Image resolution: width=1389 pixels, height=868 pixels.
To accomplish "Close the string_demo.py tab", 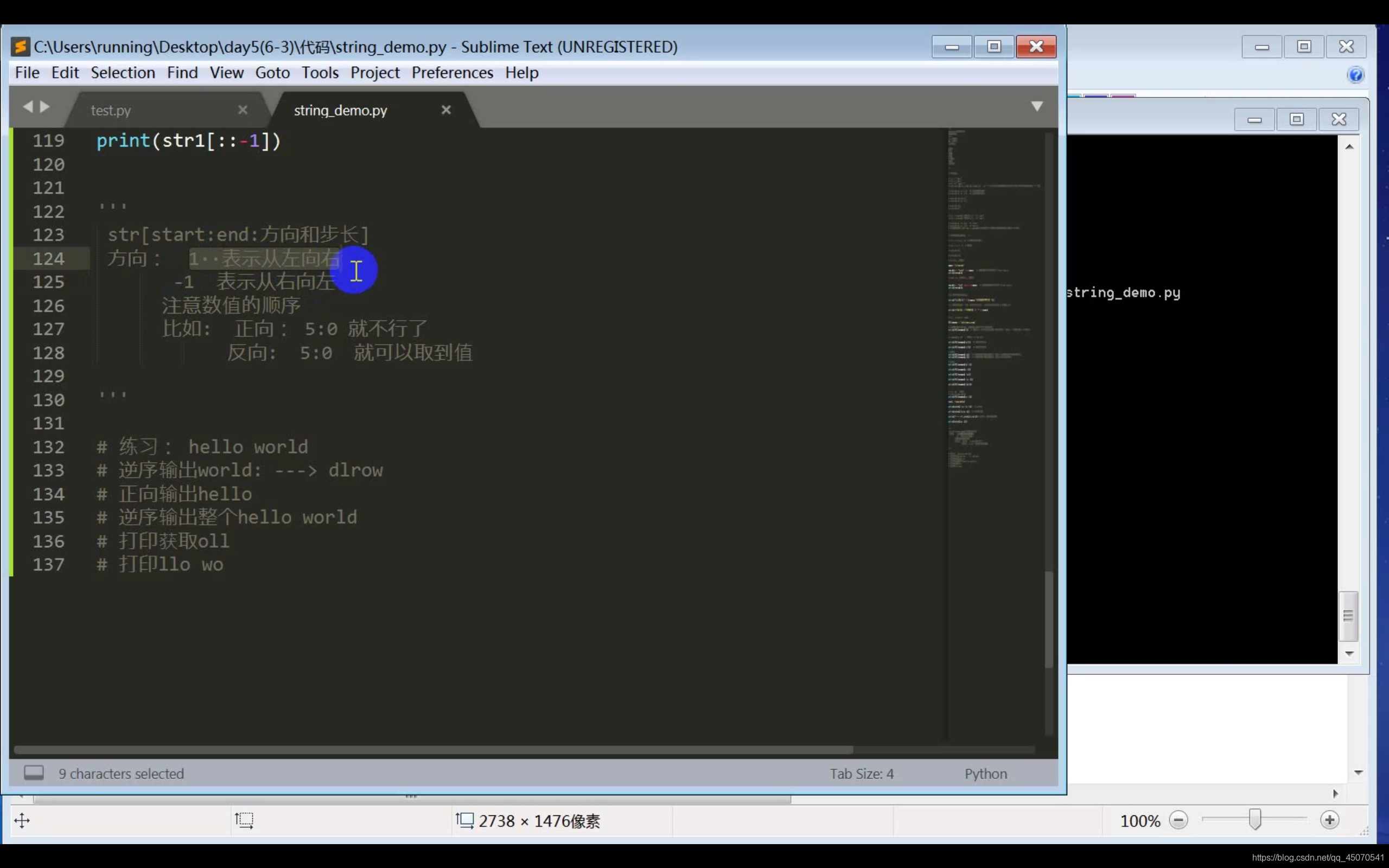I will click(446, 110).
